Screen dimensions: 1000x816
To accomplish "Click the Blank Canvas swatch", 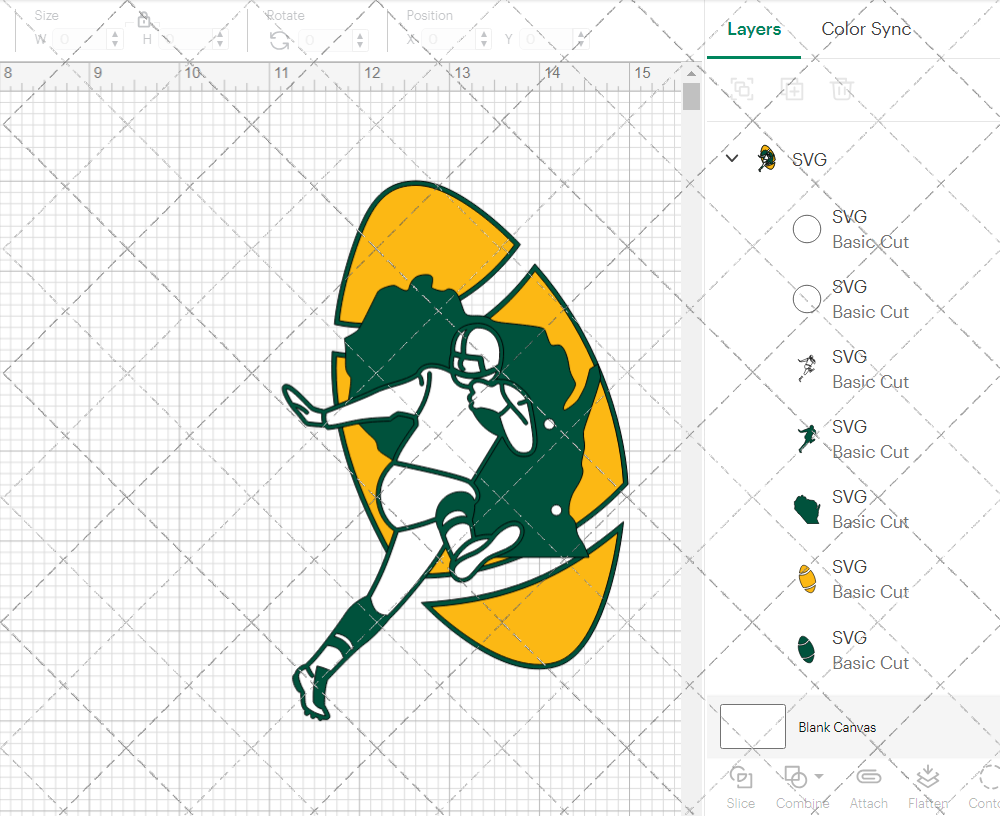I will [x=753, y=726].
